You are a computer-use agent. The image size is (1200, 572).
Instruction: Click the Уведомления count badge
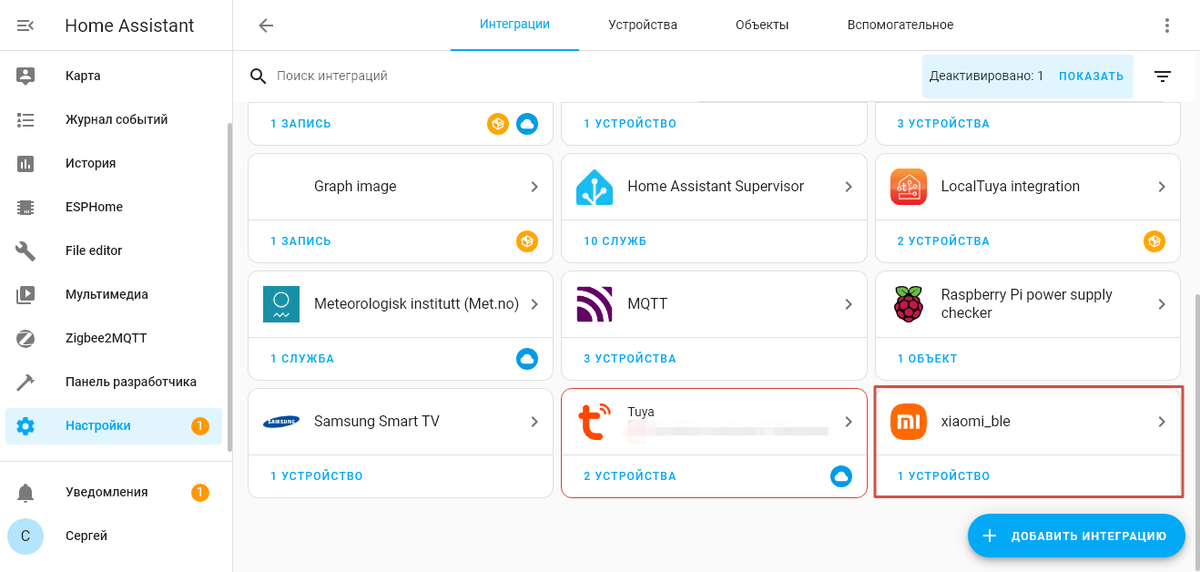point(200,492)
